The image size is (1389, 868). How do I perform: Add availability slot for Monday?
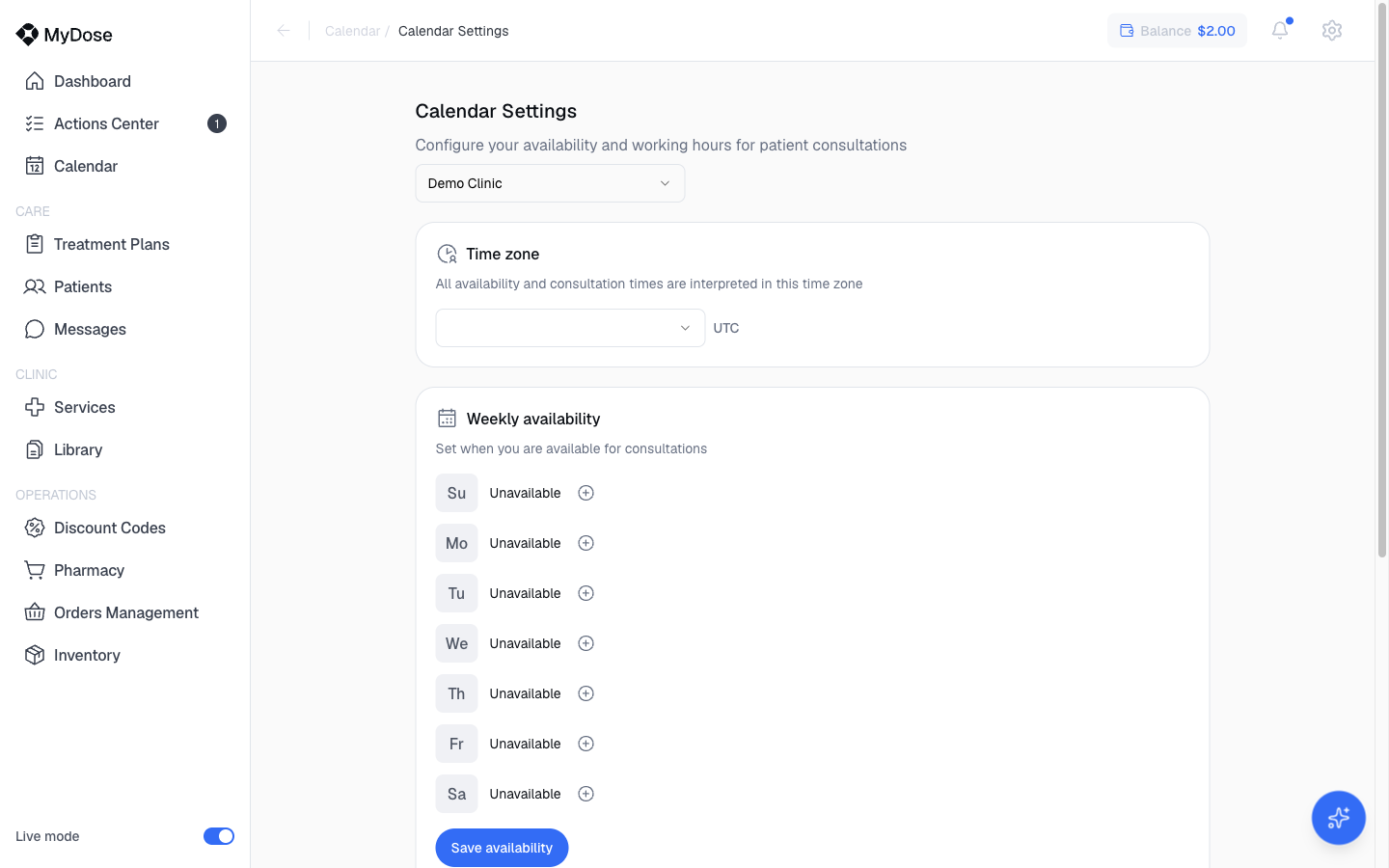586,543
